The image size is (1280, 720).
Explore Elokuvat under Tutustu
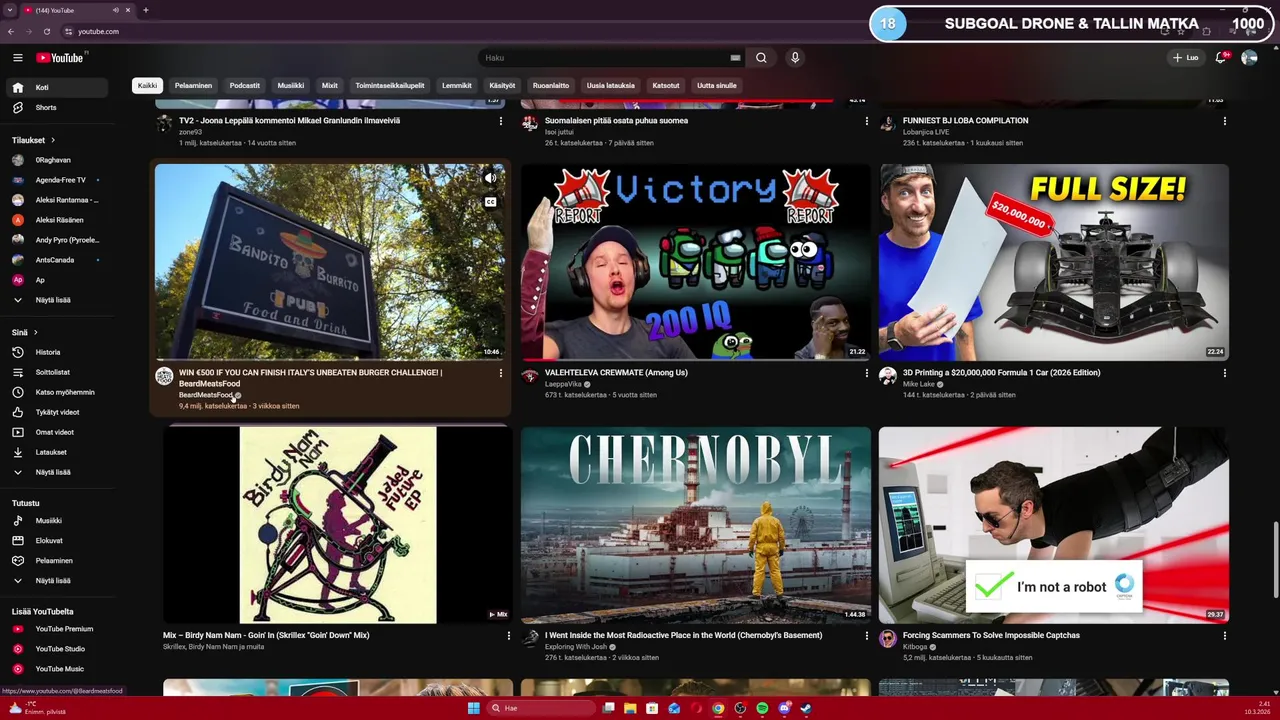(x=58, y=541)
